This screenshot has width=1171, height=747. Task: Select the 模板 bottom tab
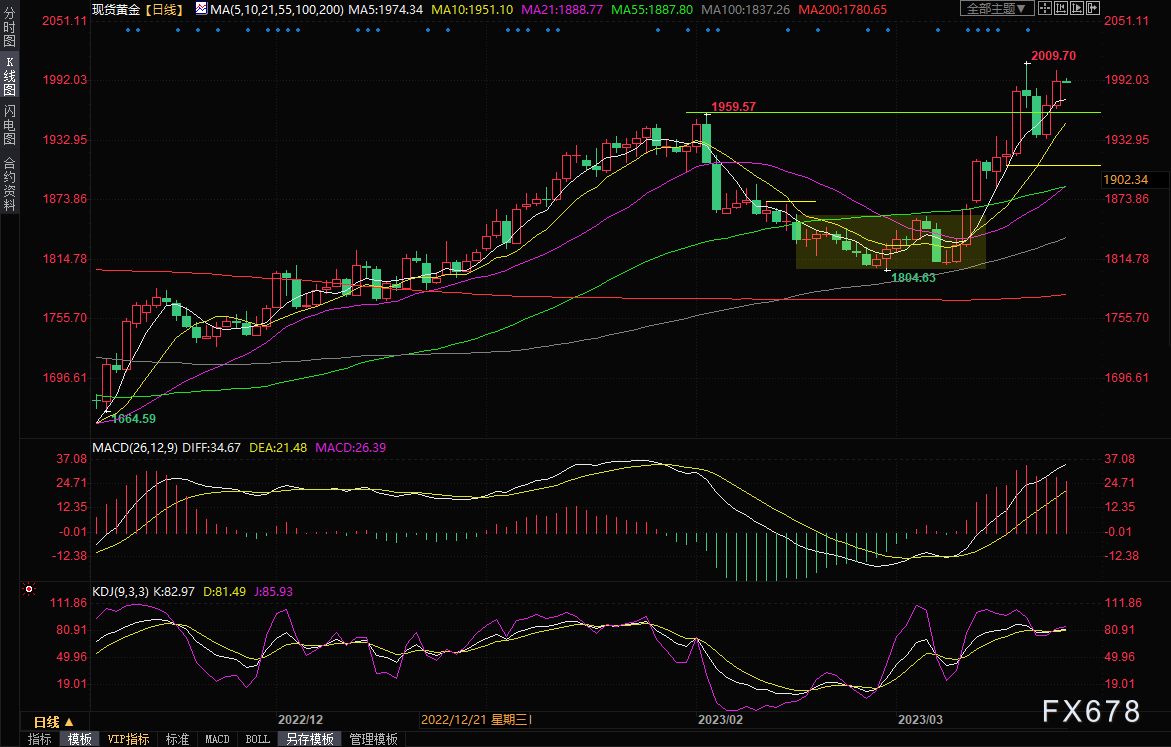click(x=80, y=739)
